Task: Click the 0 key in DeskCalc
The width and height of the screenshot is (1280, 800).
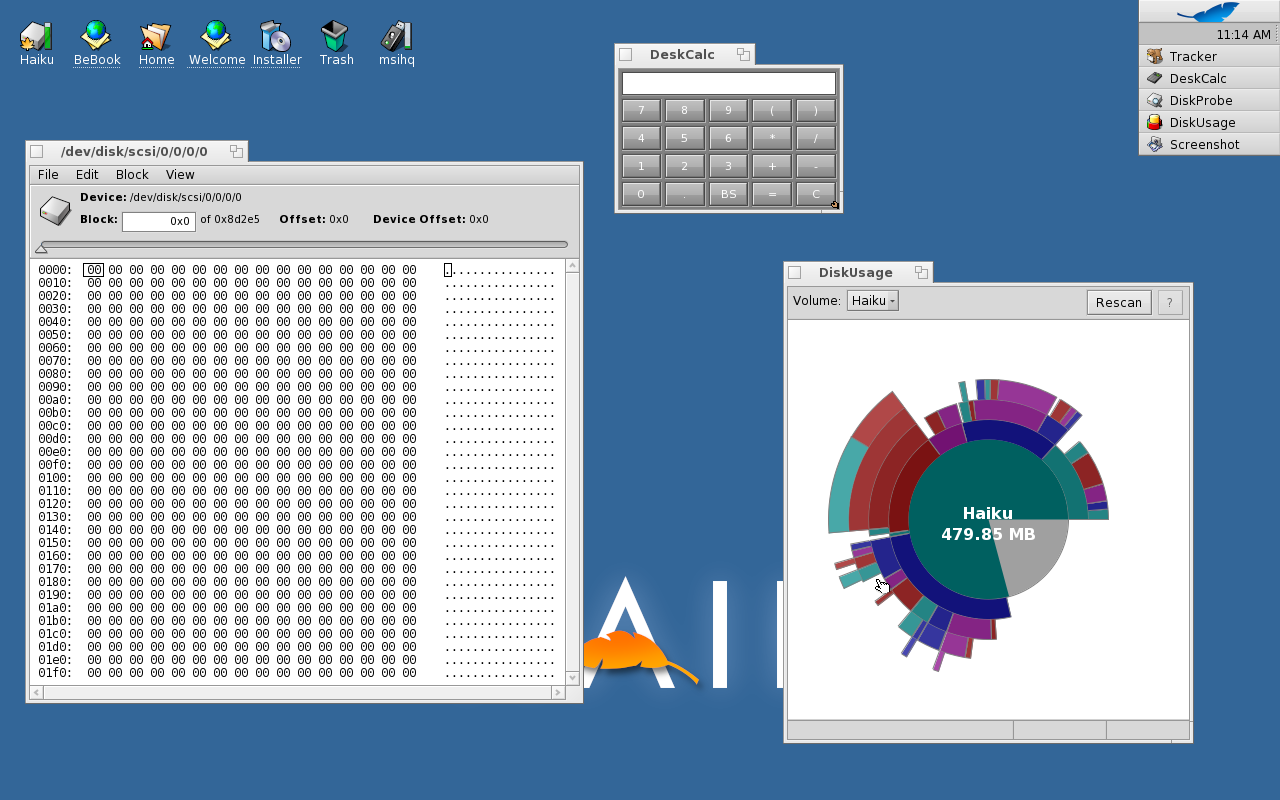Action: click(641, 194)
